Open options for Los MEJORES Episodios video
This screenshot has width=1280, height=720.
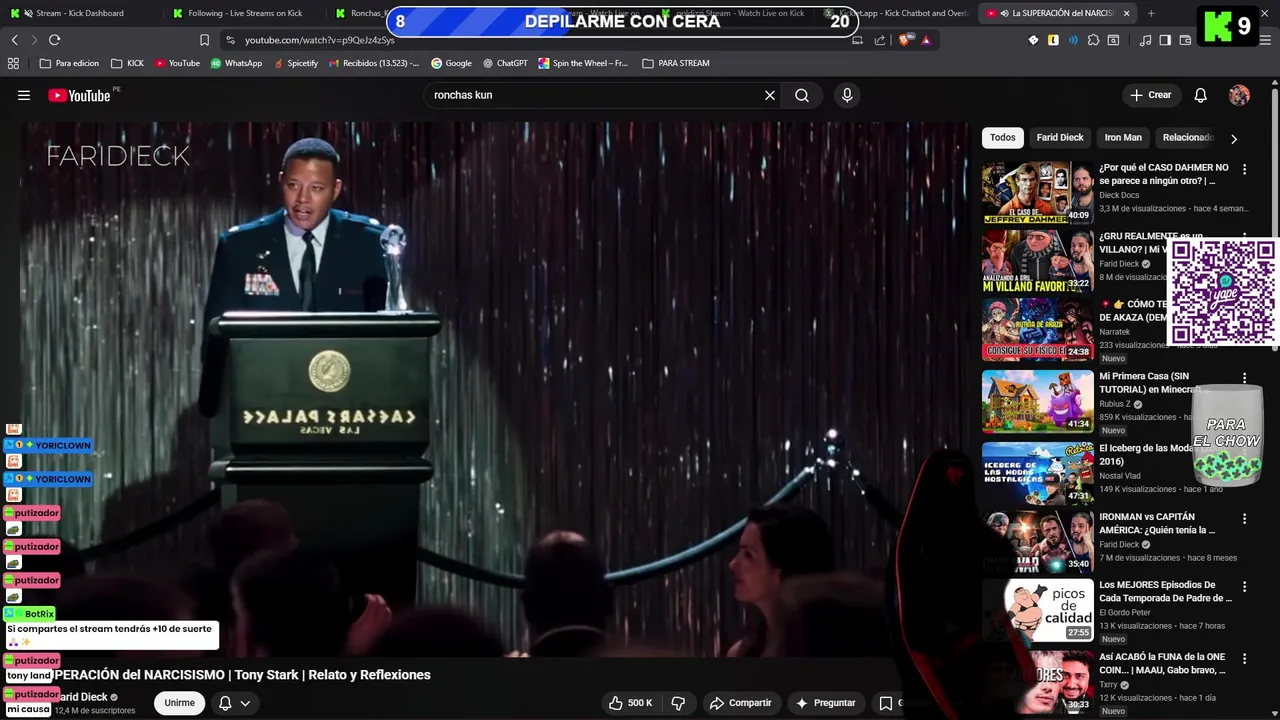point(1244,587)
